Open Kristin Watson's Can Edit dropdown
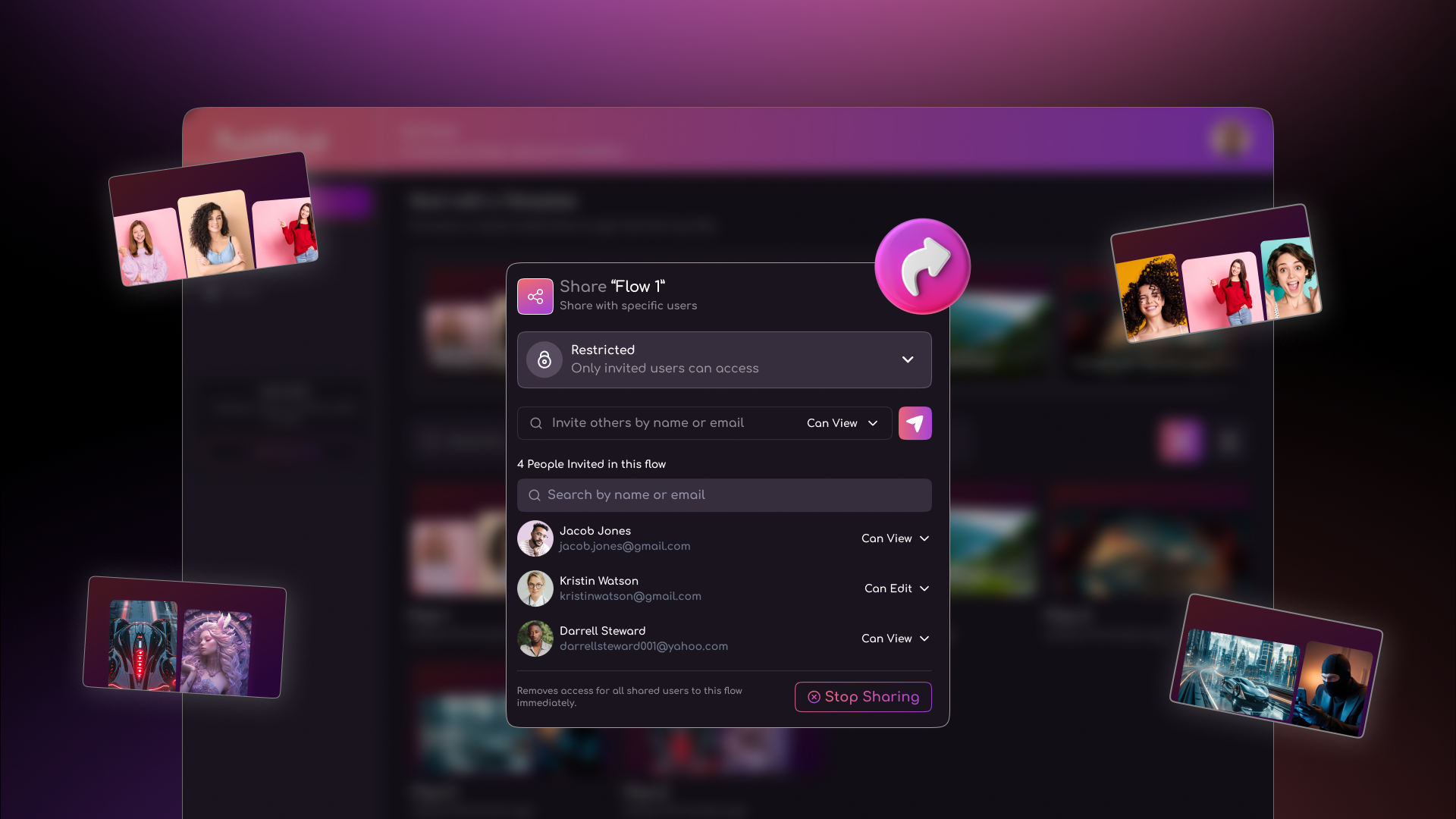1456x819 pixels. [897, 588]
